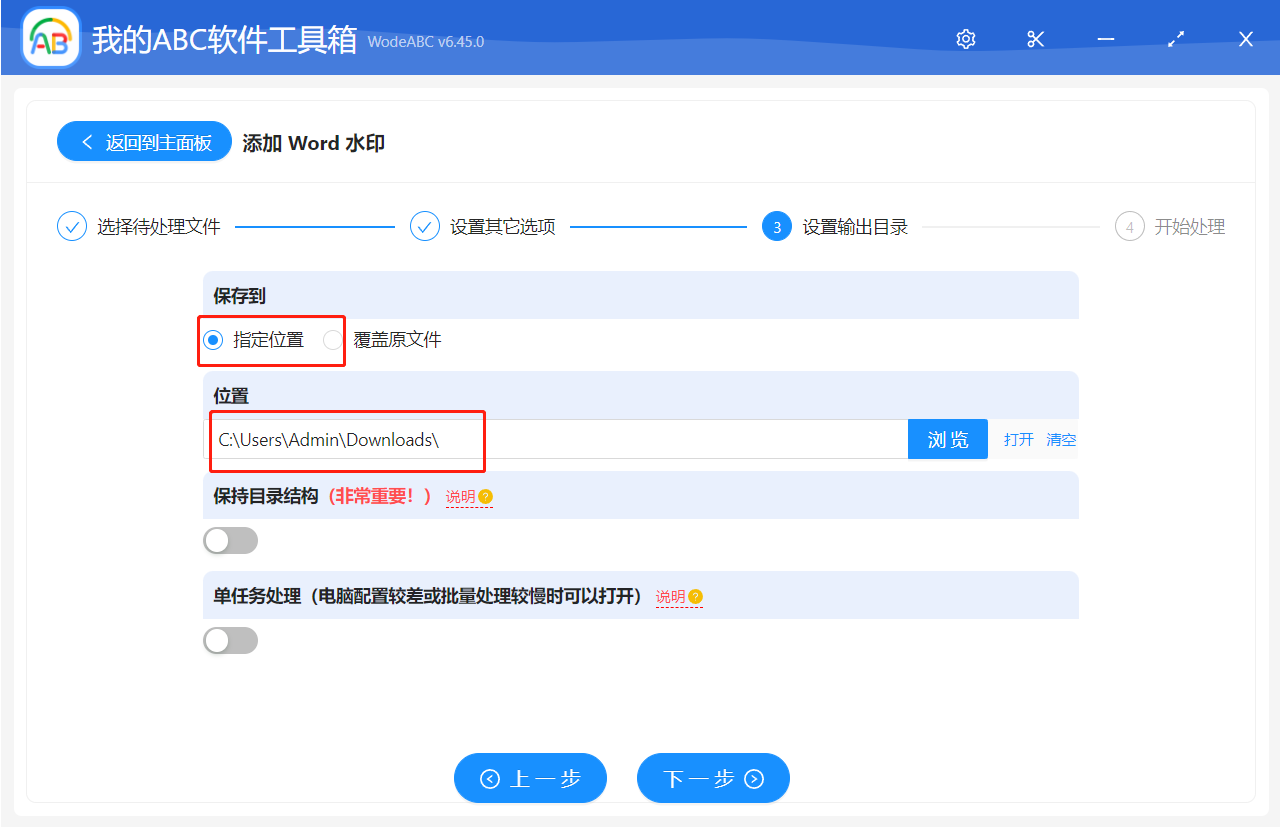
Task: Enable the 保持目录结构 toggle
Action: pyautogui.click(x=230, y=540)
